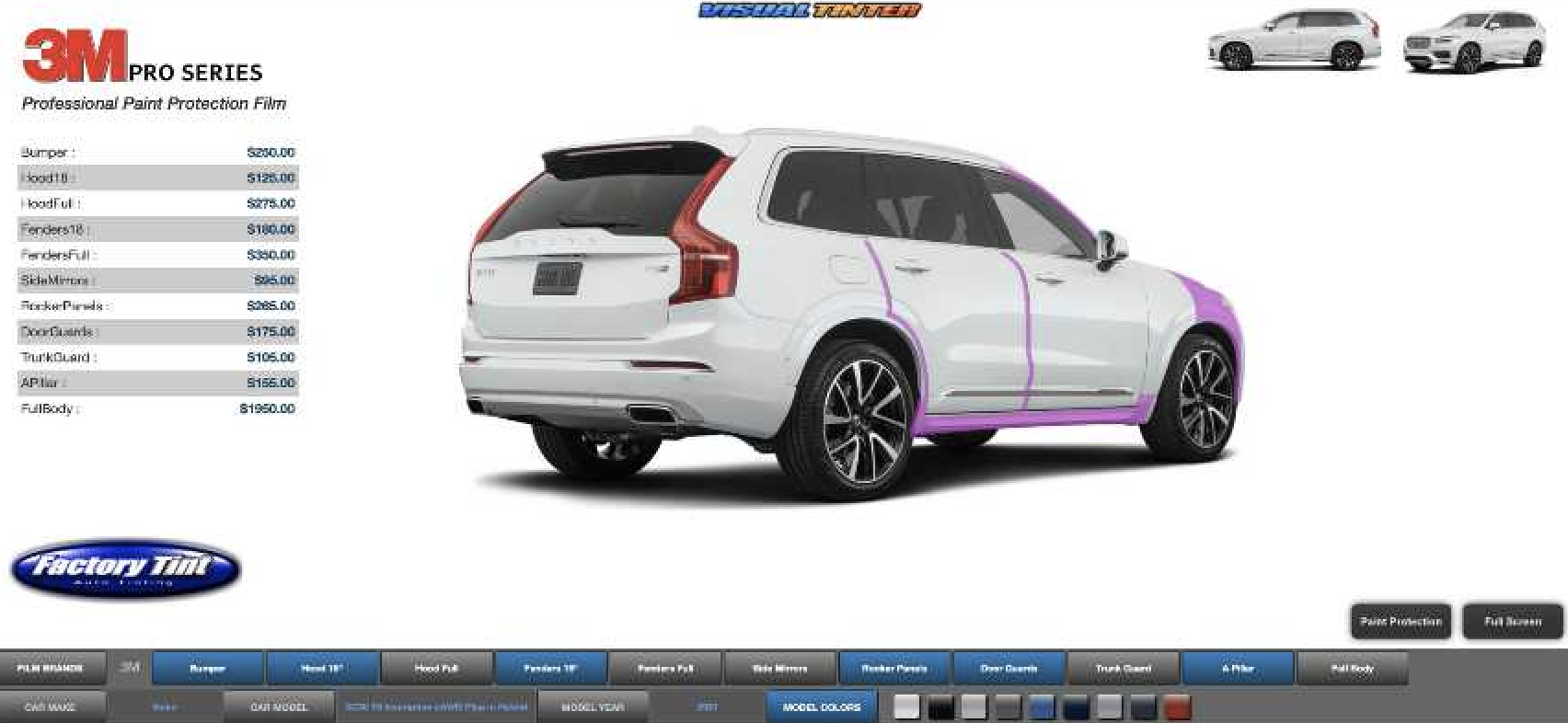Screen dimensions: 1568x723
Task: Open the Model Year selector
Action: point(593,707)
